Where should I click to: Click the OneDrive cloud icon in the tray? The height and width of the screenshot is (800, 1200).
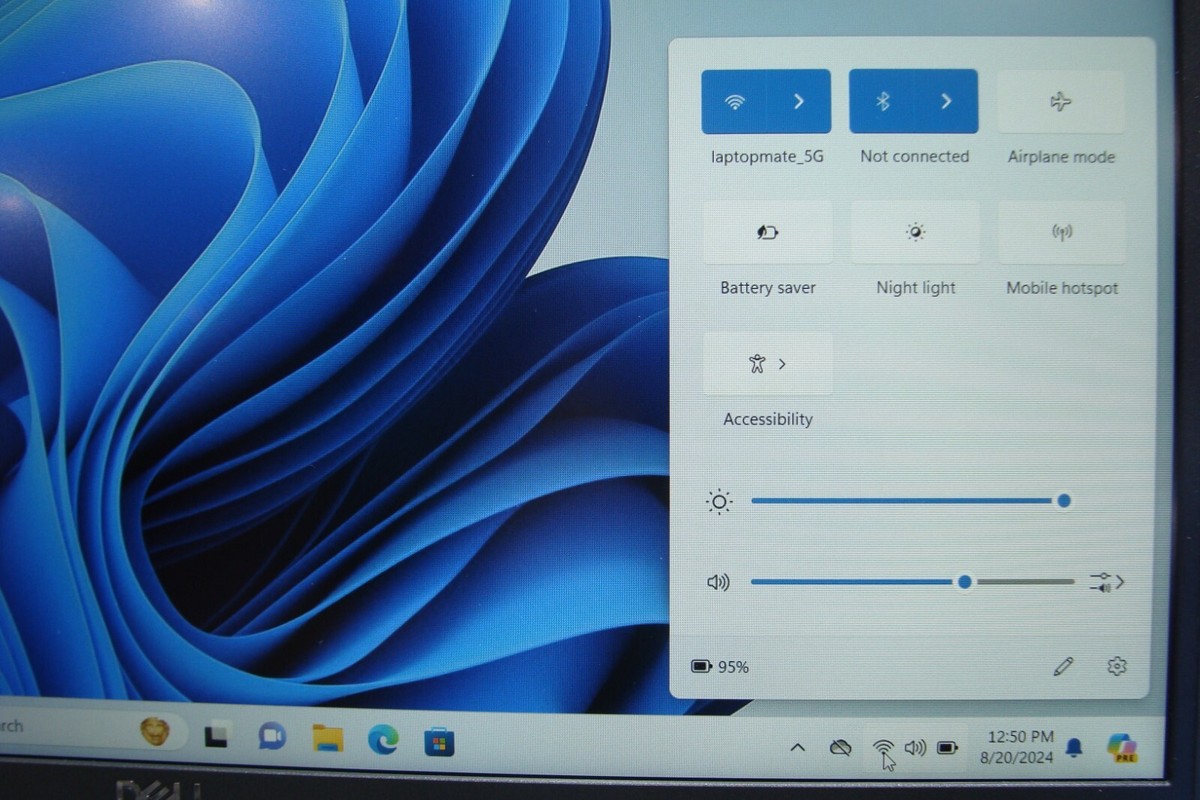(840, 746)
